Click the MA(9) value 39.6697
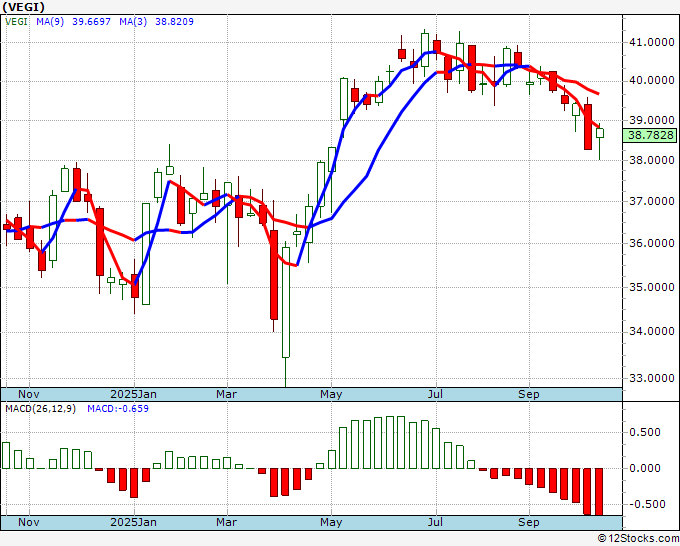Viewport: 680px width, 546px height. pyautogui.click(x=92, y=22)
